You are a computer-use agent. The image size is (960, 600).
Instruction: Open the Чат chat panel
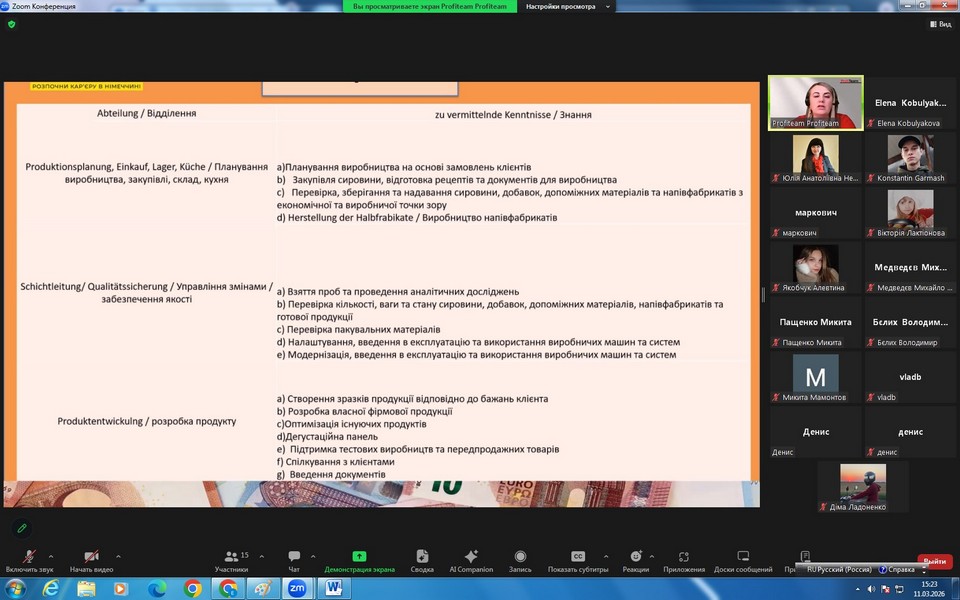click(x=294, y=560)
